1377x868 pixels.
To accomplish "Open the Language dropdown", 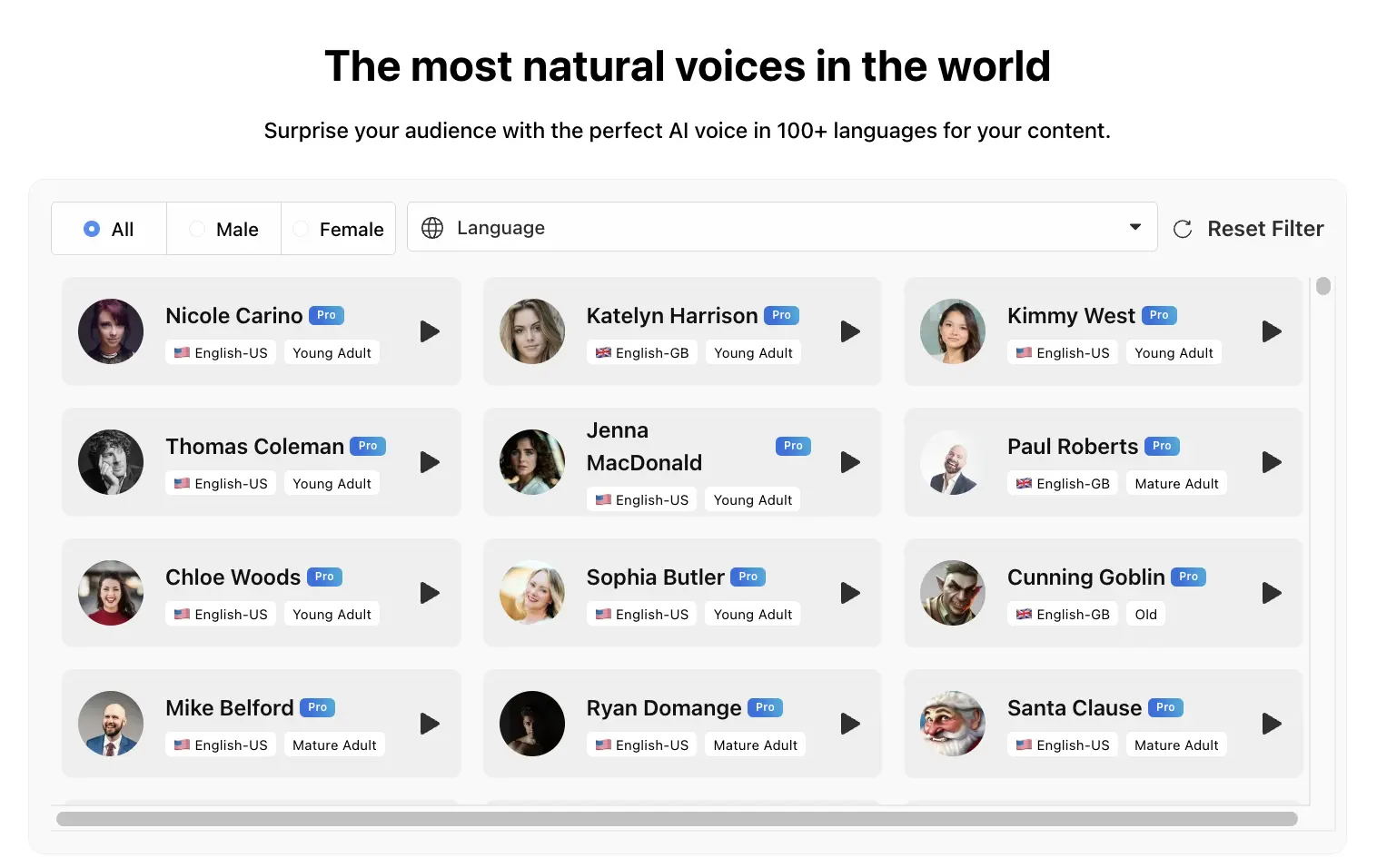I will (781, 228).
